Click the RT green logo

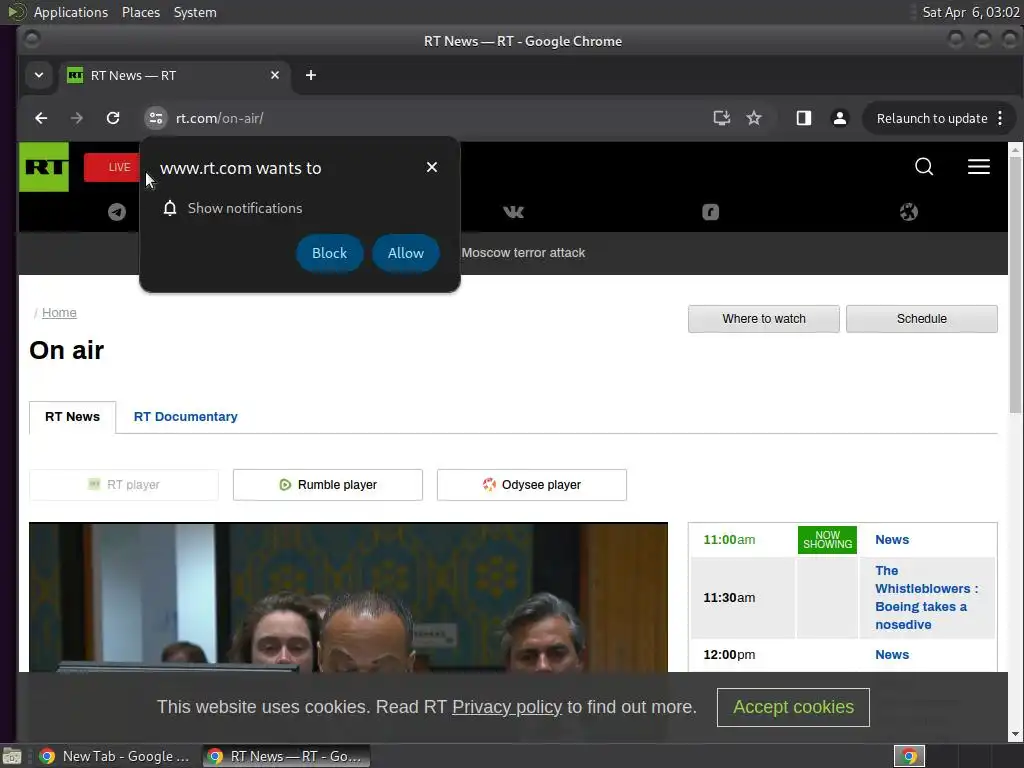point(44,167)
